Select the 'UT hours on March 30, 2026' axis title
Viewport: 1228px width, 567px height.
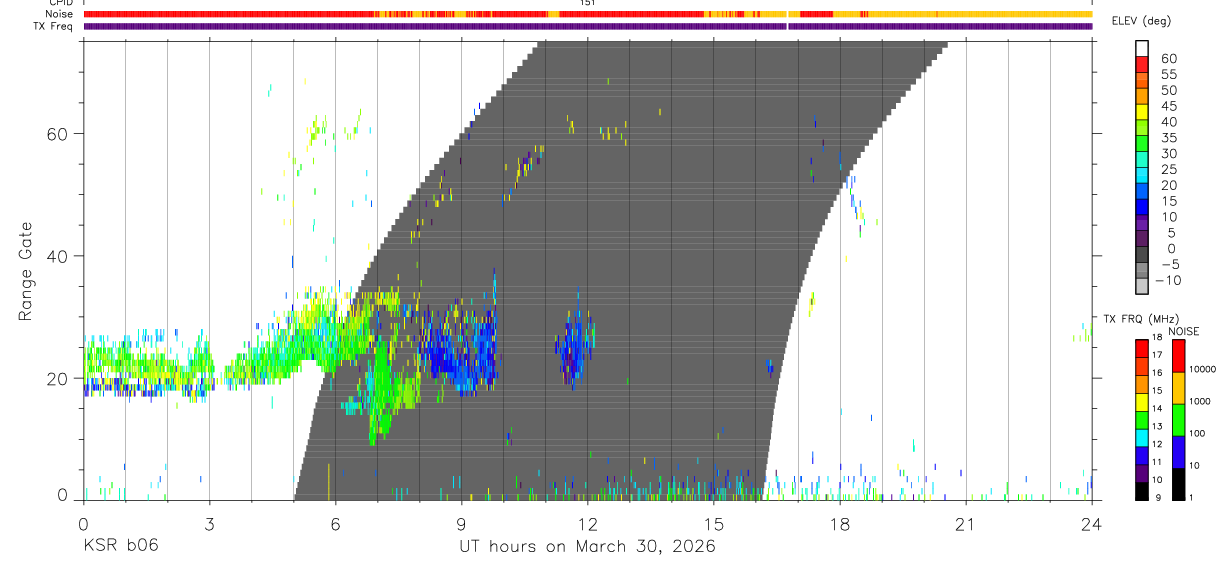click(587, 547)
